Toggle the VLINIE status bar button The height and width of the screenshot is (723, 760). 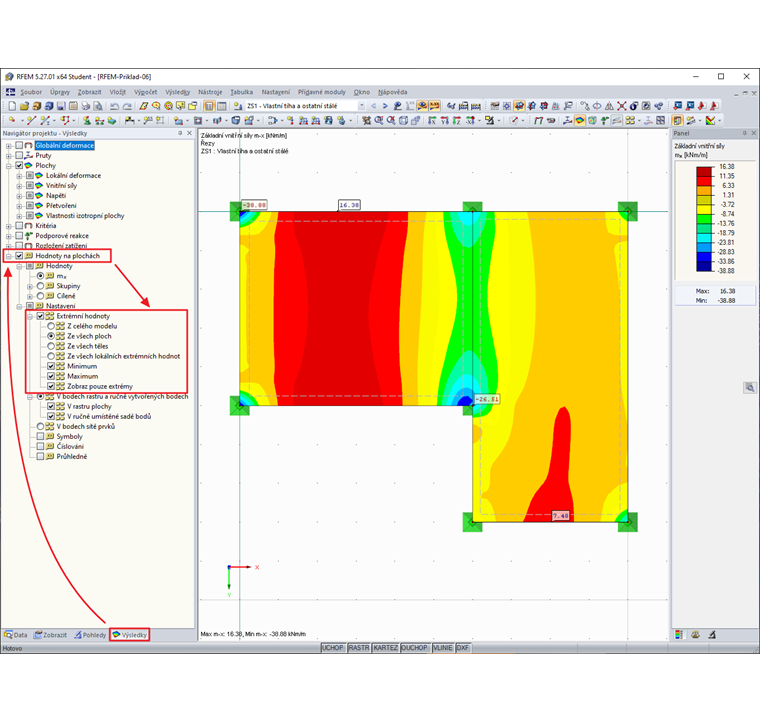(443, 648)
